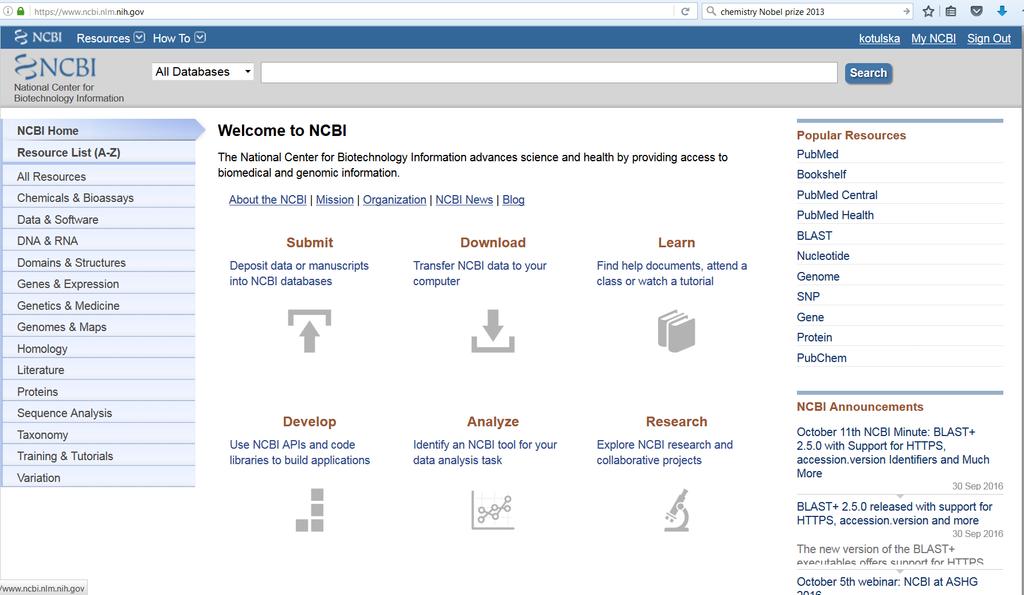This screenshot has width=1024, height=595.
Task: Click the search go arrow in browser search box
Action: tap(906, 11)
